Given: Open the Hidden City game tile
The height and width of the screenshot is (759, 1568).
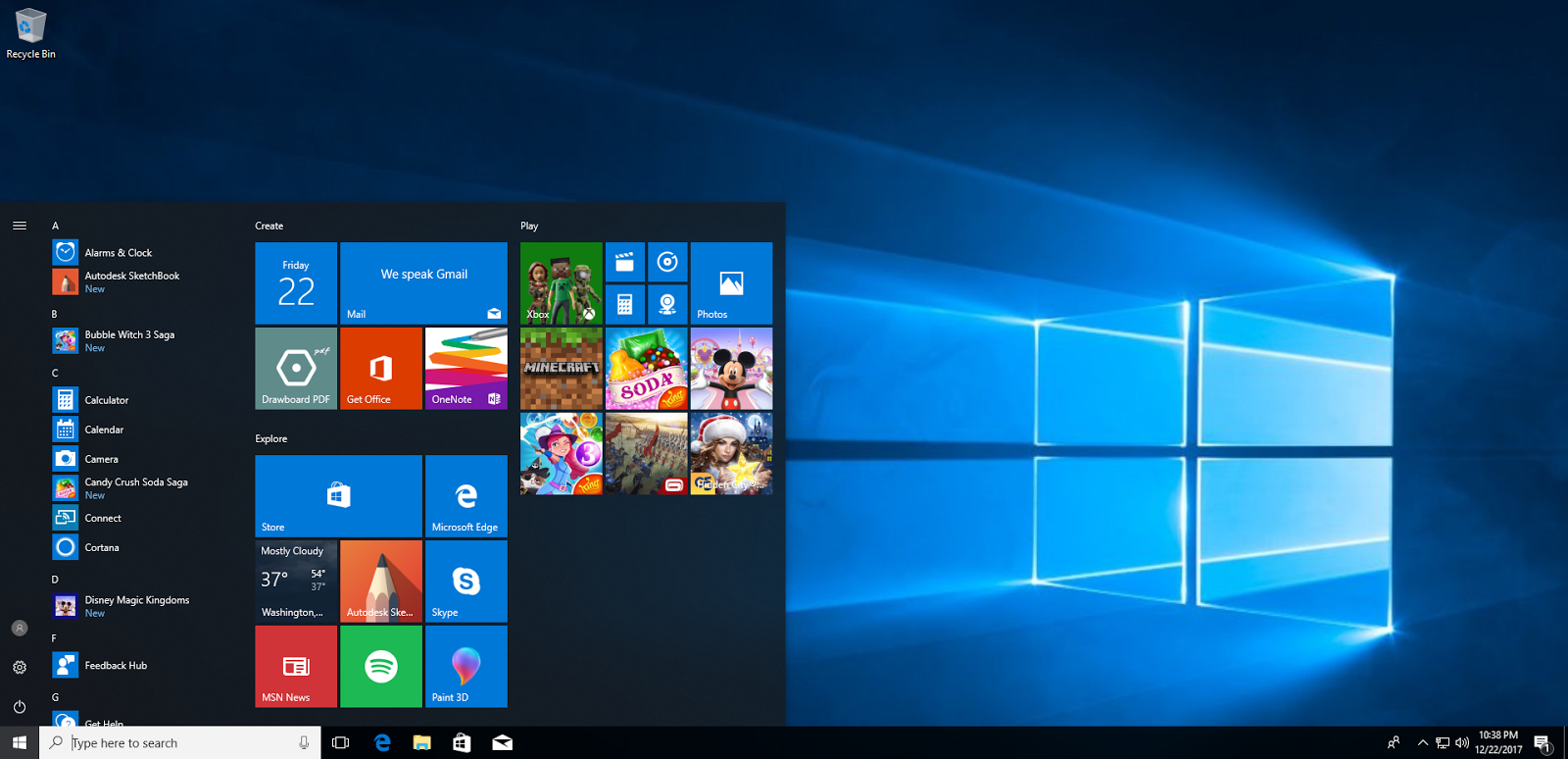Looking at the screenshot, I should 731,453.
